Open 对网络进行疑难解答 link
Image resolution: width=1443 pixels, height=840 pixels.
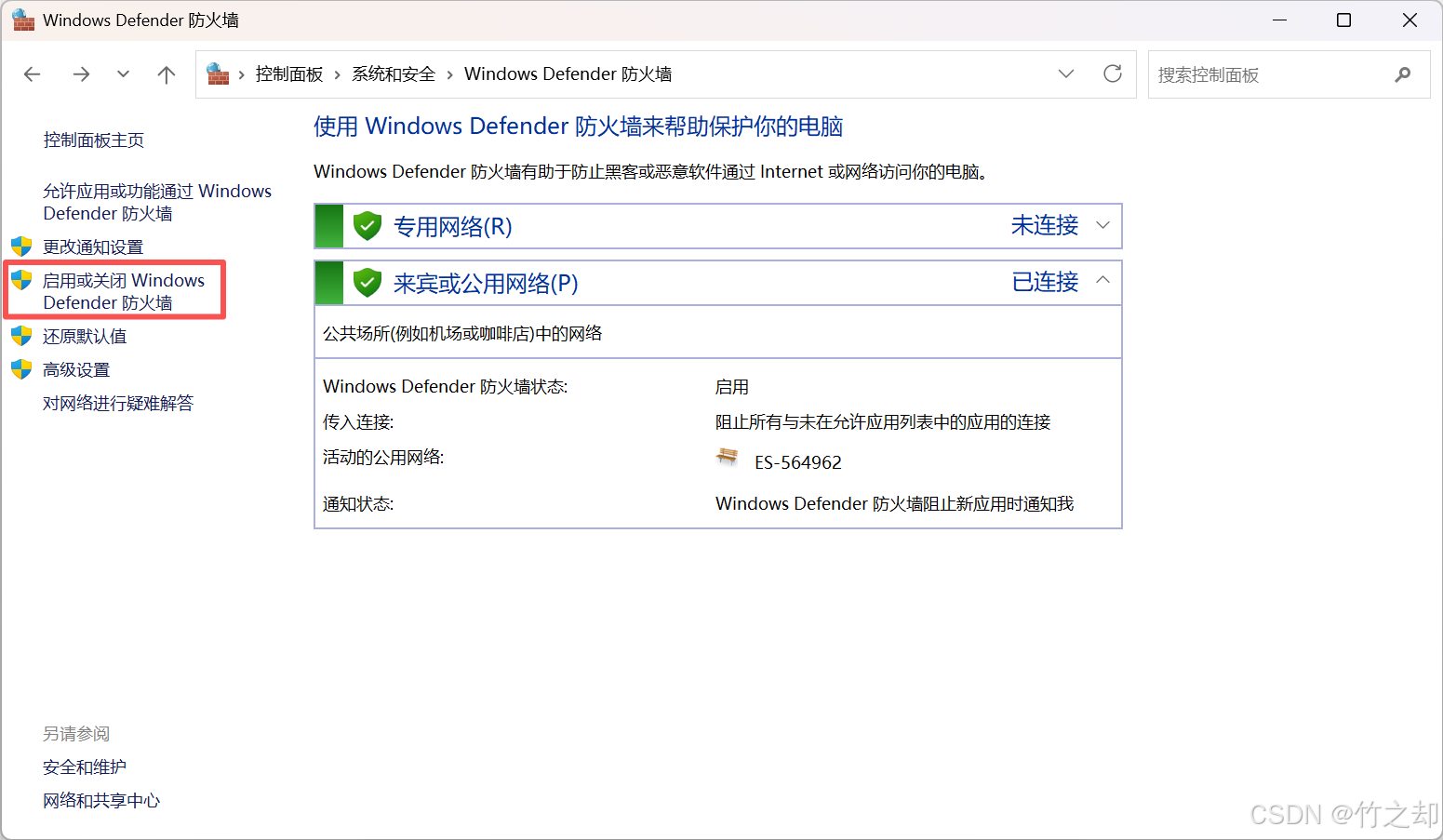click(118, 404)
